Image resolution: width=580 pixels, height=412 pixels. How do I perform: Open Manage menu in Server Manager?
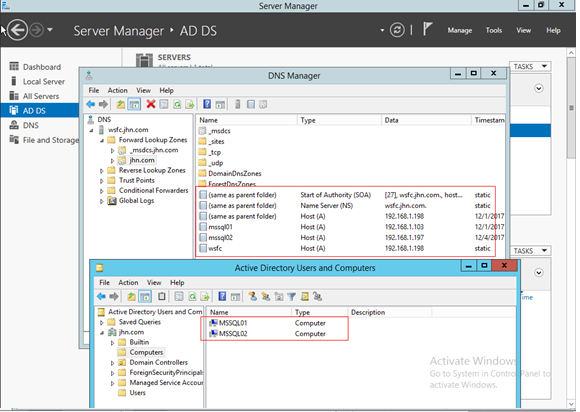pyautogui.click(x=460, y=30)
